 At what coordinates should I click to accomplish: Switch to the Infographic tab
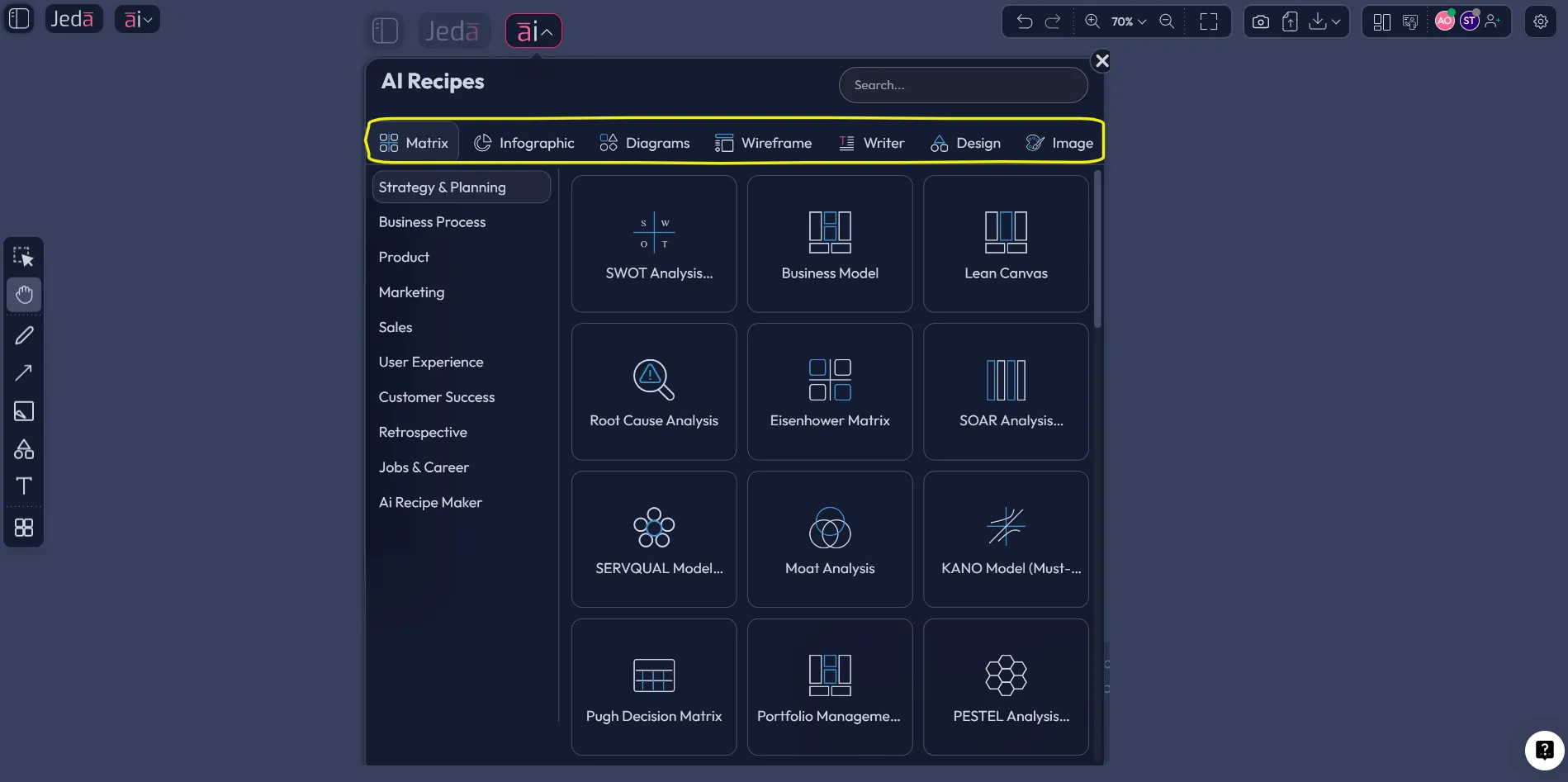[x=523, y=143]
